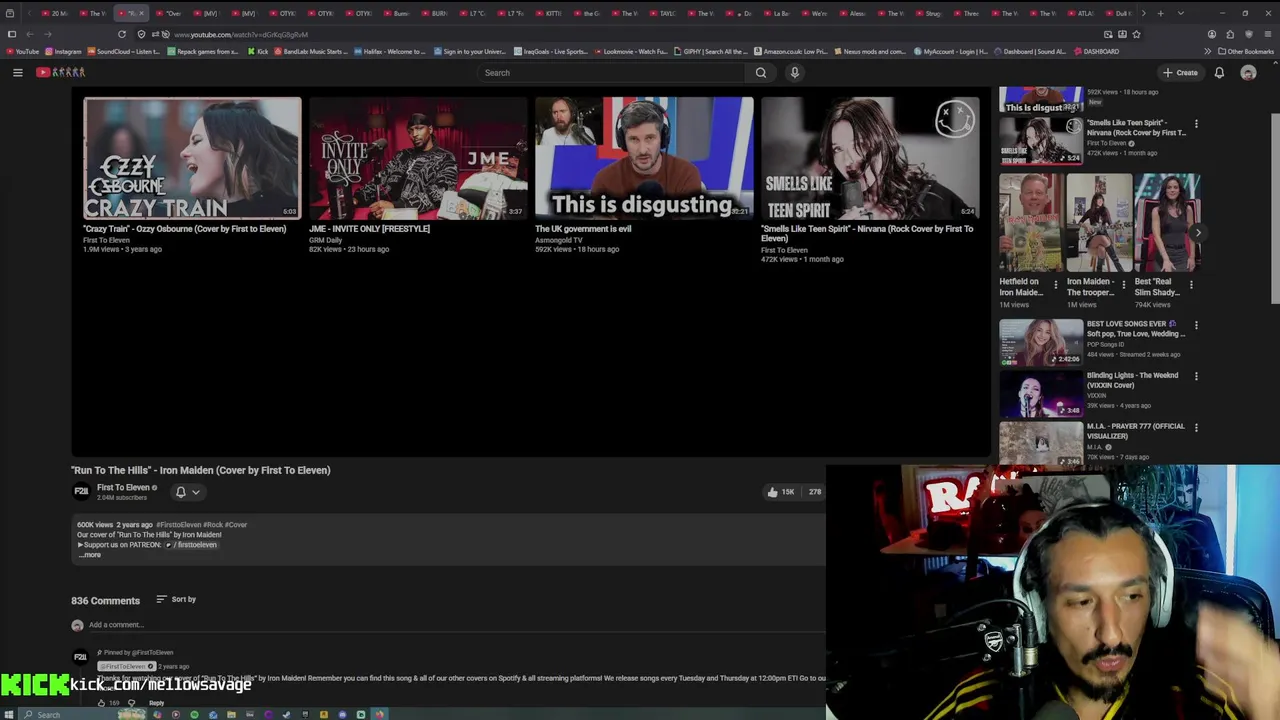Open the Instagram bookmark
Image resolution: width=1280 pixels, height=720 pixels.
[63, 51]
